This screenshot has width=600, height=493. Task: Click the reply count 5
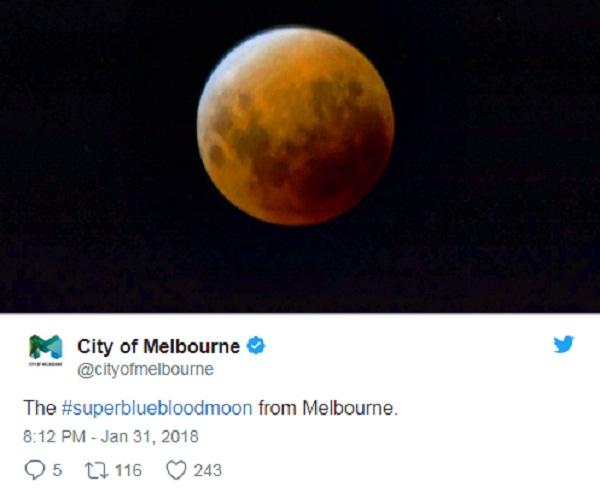tap(57, 470)
